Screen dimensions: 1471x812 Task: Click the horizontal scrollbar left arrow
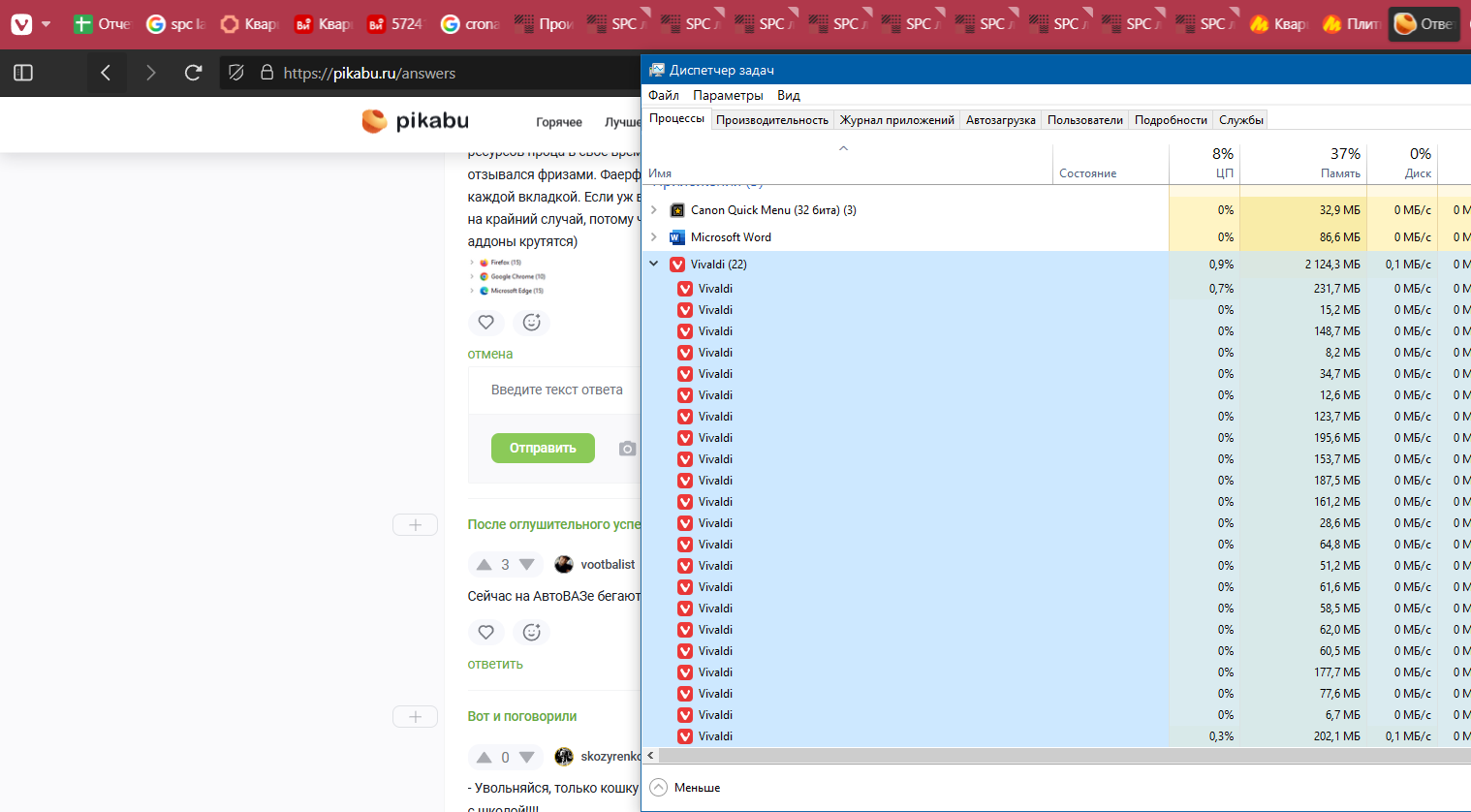pyautogui.click(x=650, y=756)
